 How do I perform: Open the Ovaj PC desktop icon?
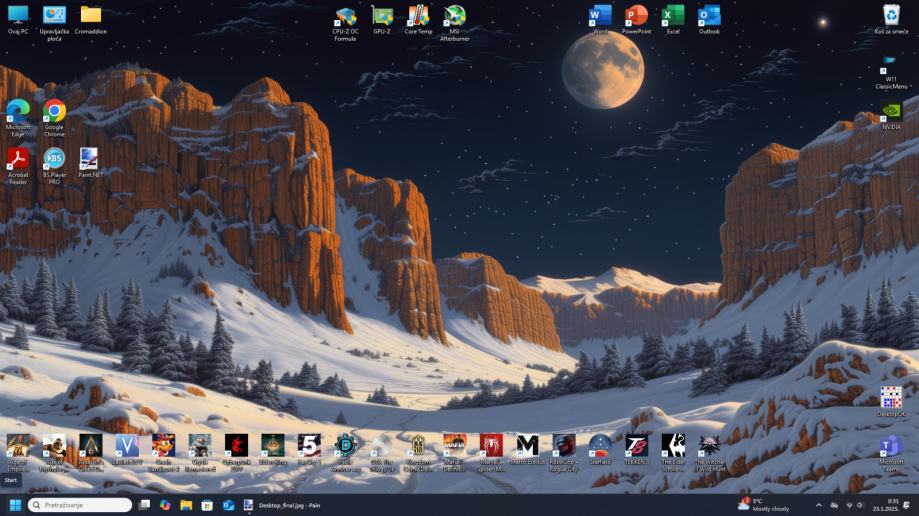point(18,20)
